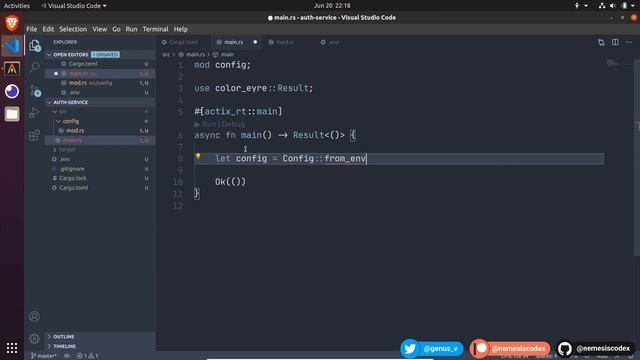Screen dimensions: 640x360
Task: Click the src breadcrumb
Action: [166, 54]
